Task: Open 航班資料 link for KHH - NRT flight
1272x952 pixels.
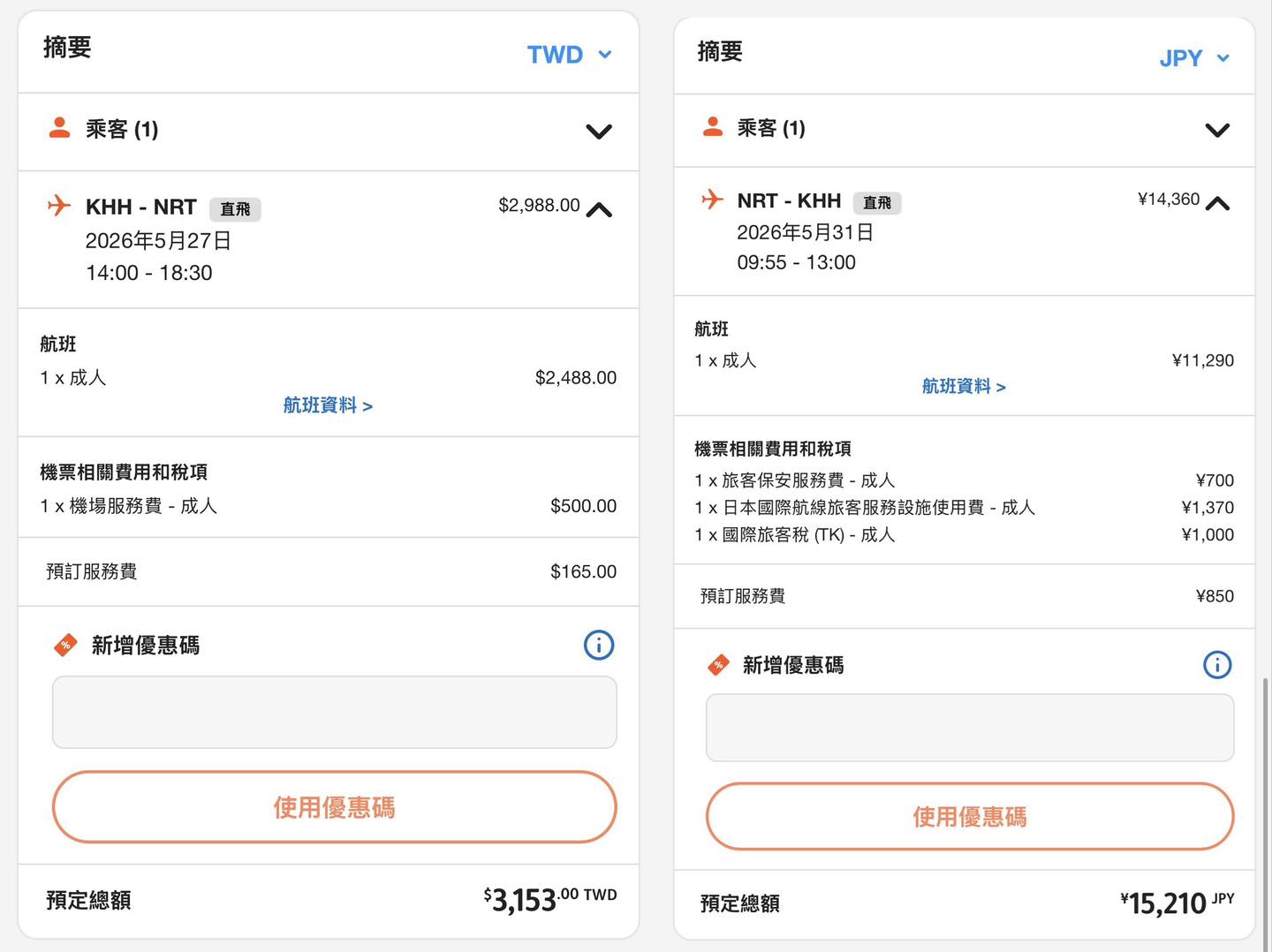Action: [328, 405]
